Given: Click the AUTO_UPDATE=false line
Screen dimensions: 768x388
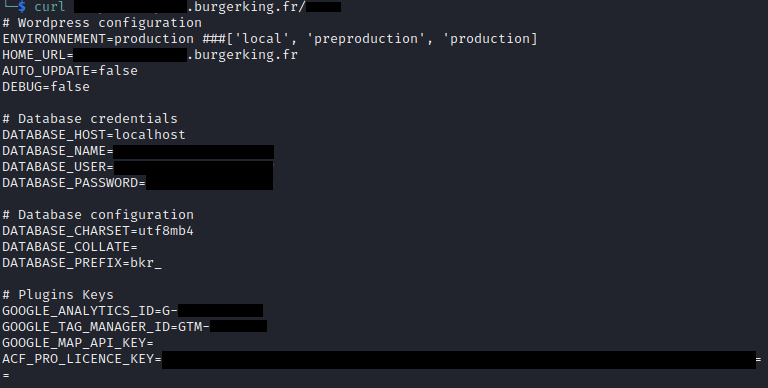Looking at the screenshot, I should [70, 71].
